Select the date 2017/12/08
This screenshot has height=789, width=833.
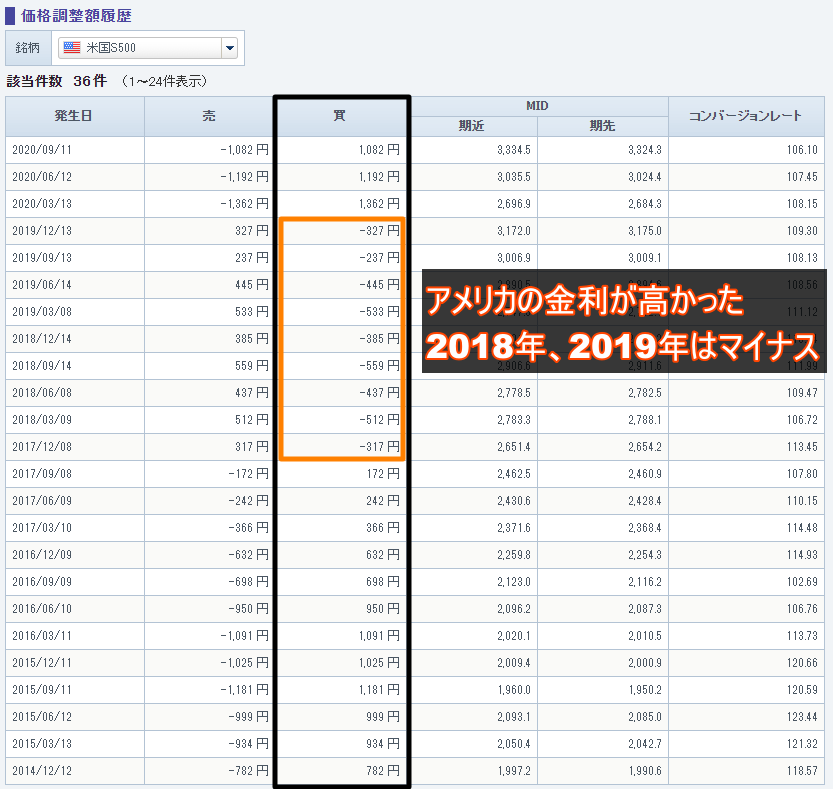pyautogui.click(x=42, y=447)
